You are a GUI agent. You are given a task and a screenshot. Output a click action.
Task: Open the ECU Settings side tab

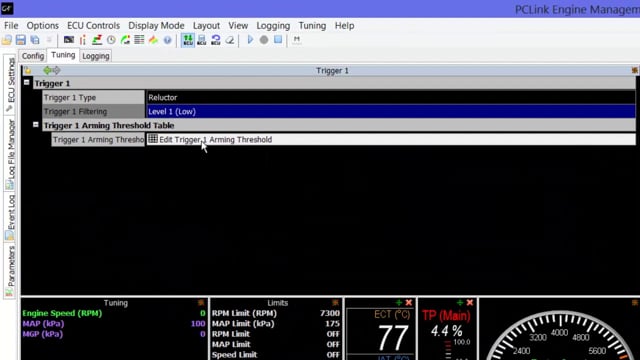point(10,85)
